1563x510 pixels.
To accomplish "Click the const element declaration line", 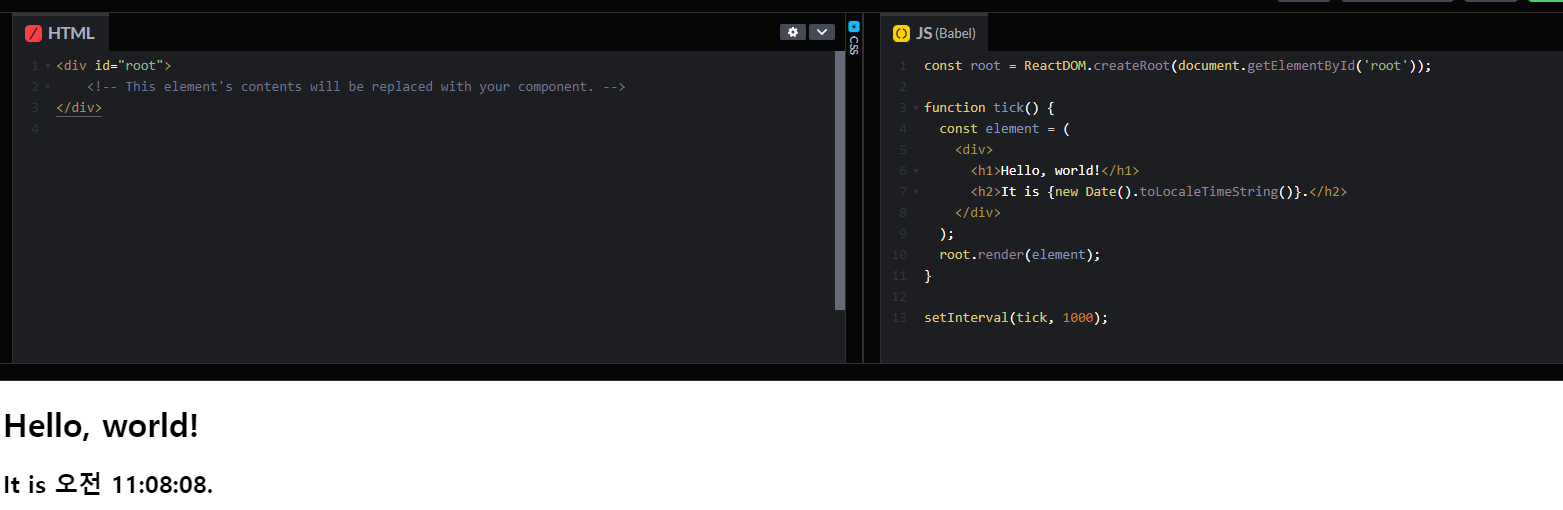I will (1004, 129).
